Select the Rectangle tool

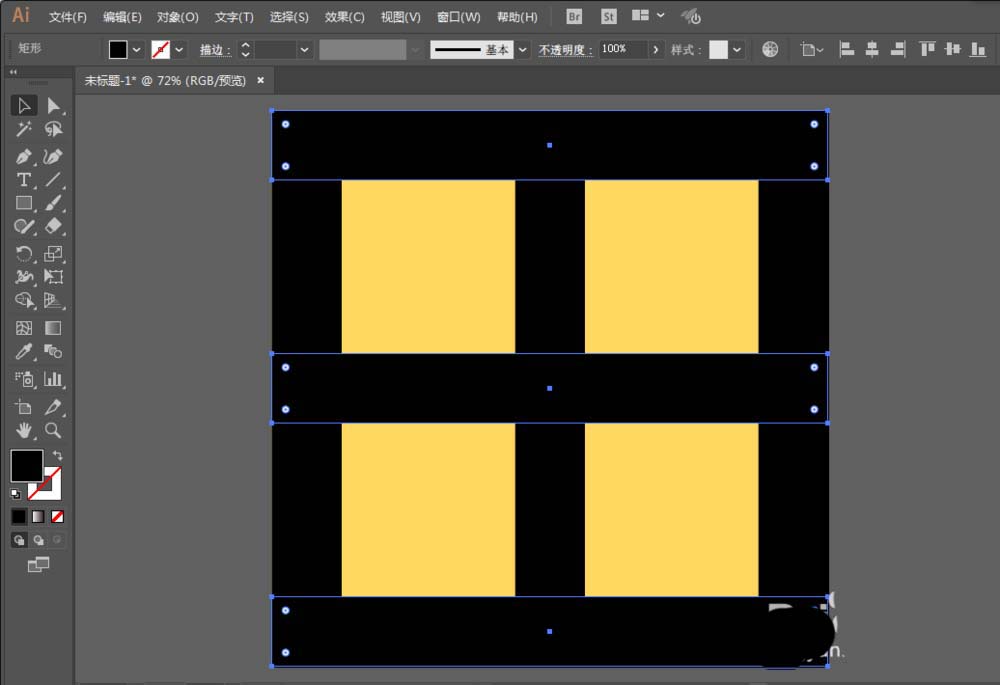pos(24,203)
